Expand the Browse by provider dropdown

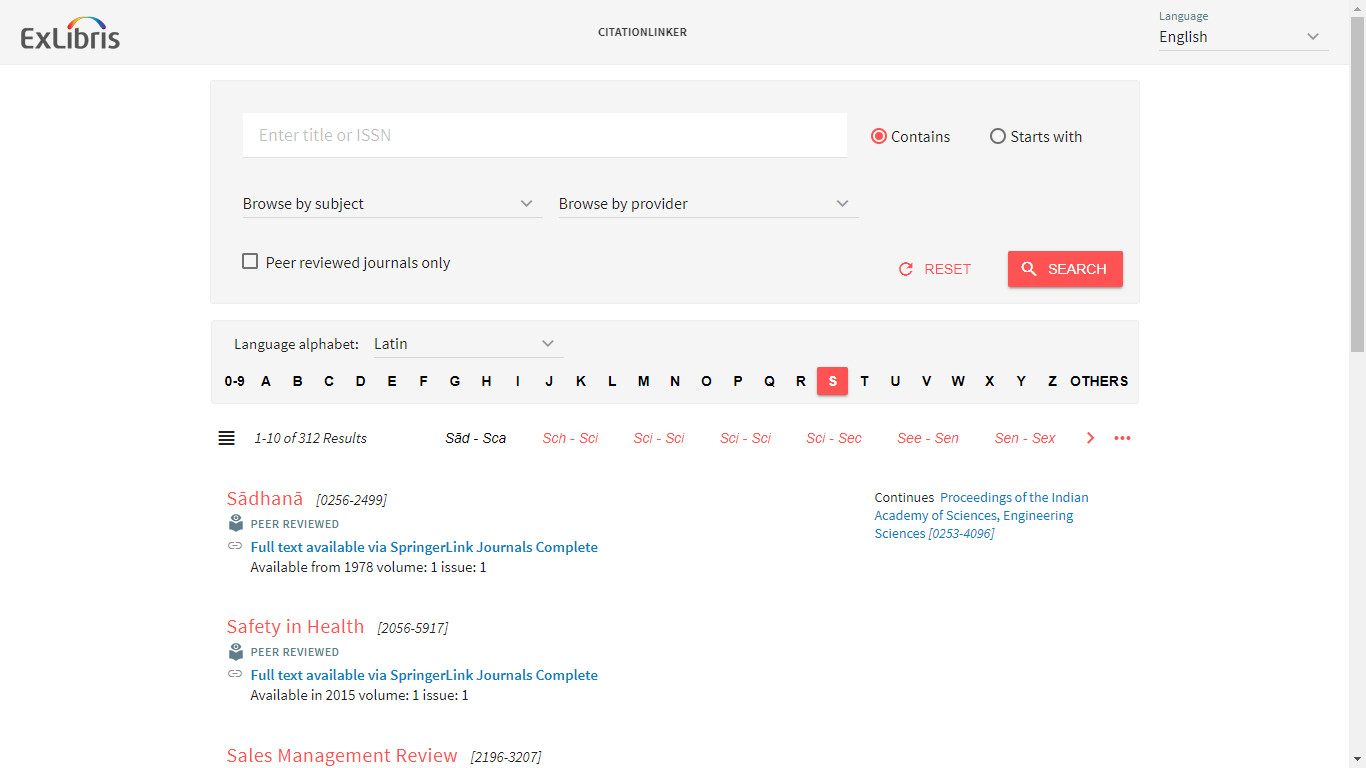707,204
